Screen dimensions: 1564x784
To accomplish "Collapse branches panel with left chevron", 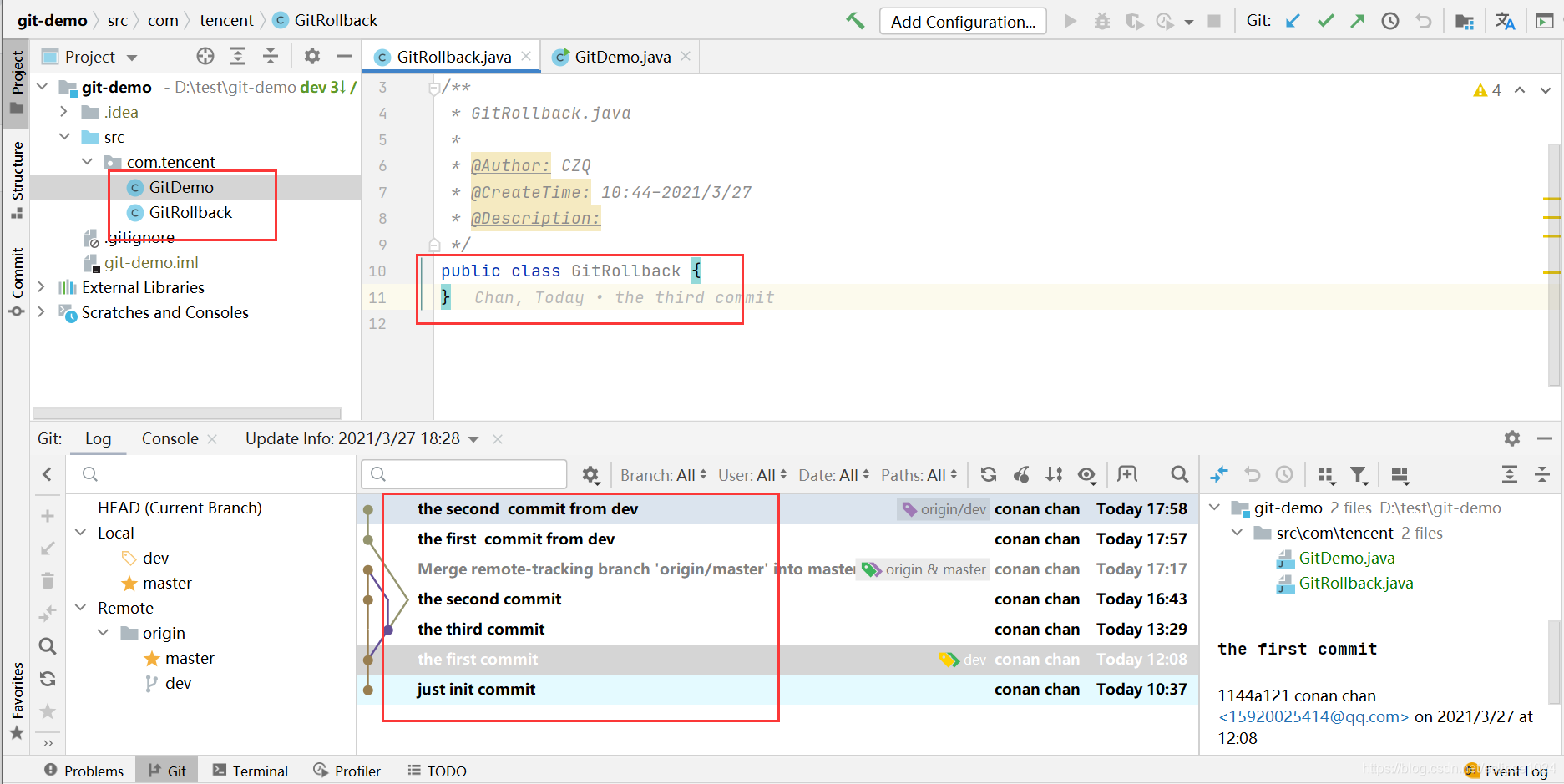I will [47, 474].
